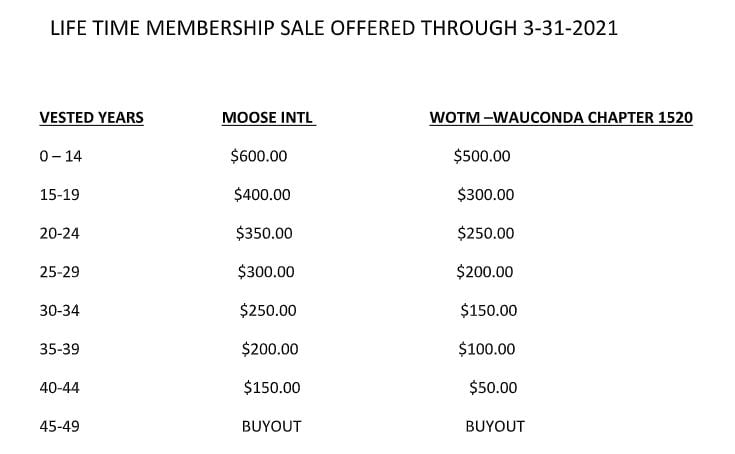Viewport: 735px width, 454px height.
Task: Click the WOTM price for 25-29 years
Action: point(485,272)
